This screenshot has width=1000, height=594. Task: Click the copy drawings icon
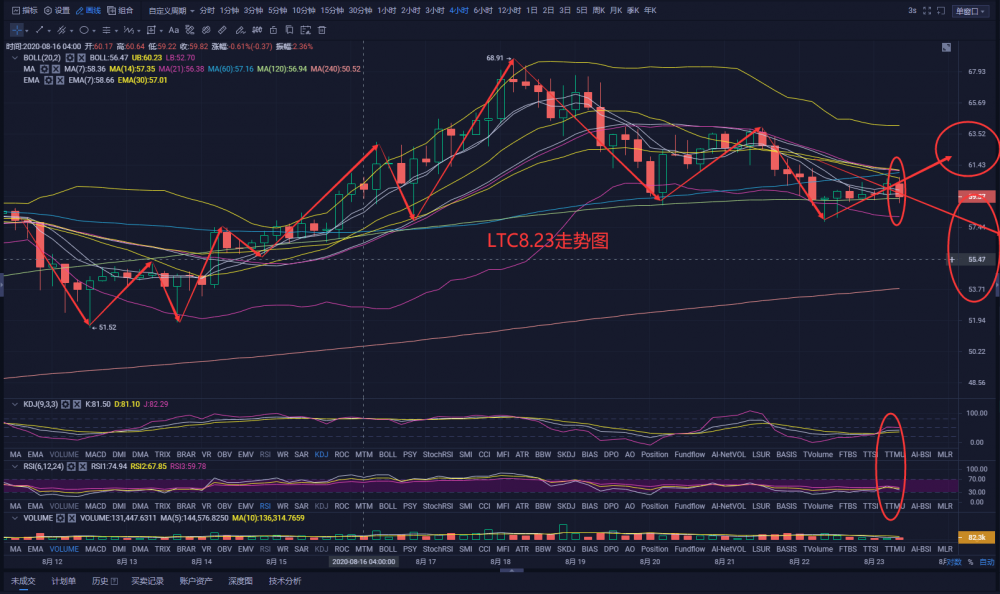point(289,30)
